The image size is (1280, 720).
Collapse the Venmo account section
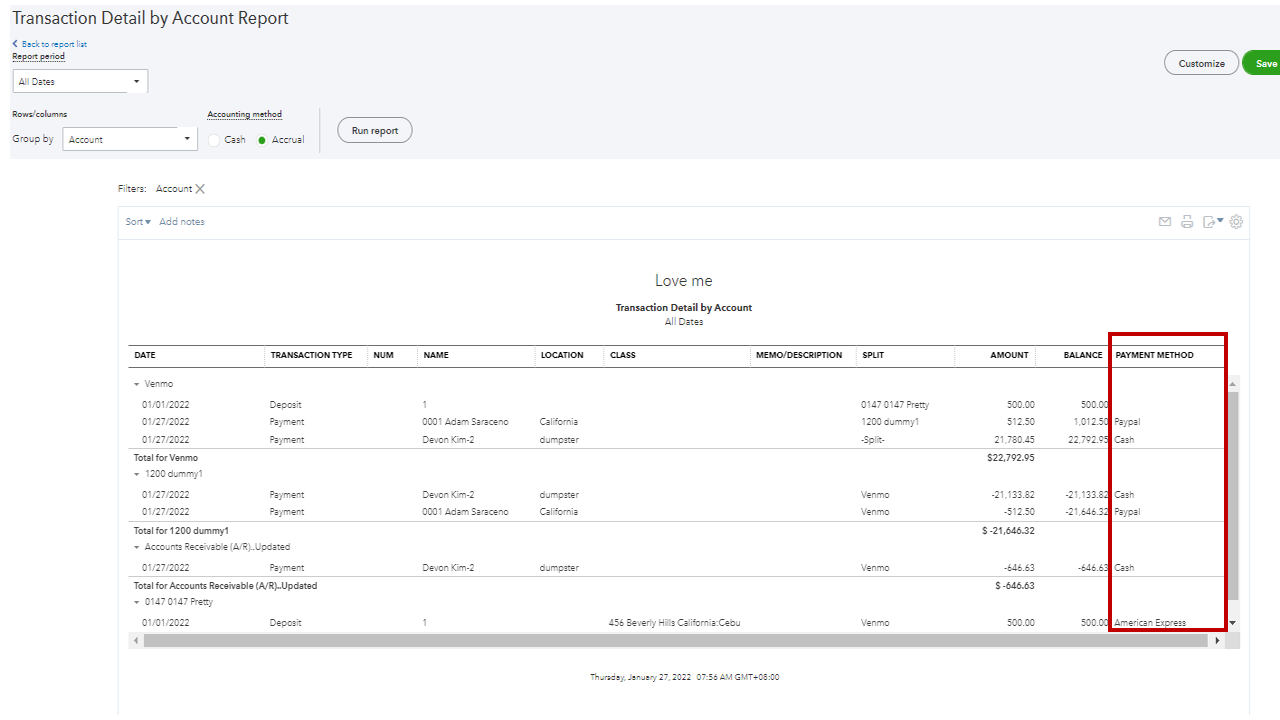tap(137, 382)
